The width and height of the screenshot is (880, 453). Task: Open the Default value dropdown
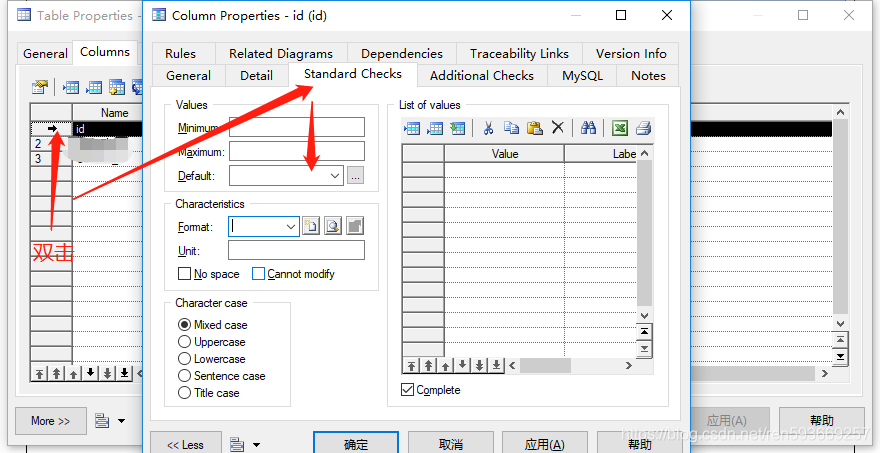pyautogui.click(x=335, y=176)
